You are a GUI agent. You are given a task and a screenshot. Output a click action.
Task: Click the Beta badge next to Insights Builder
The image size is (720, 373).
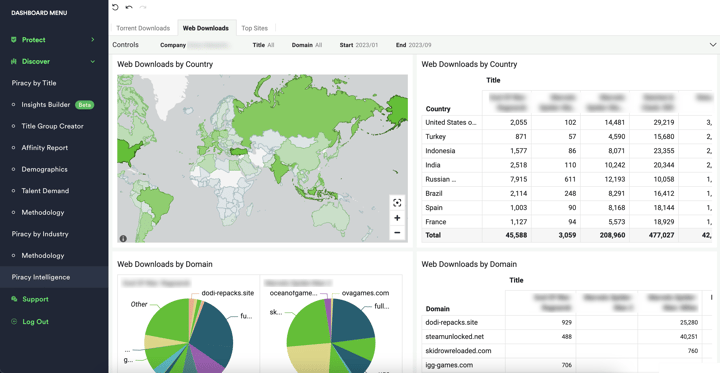click(84, 105)
